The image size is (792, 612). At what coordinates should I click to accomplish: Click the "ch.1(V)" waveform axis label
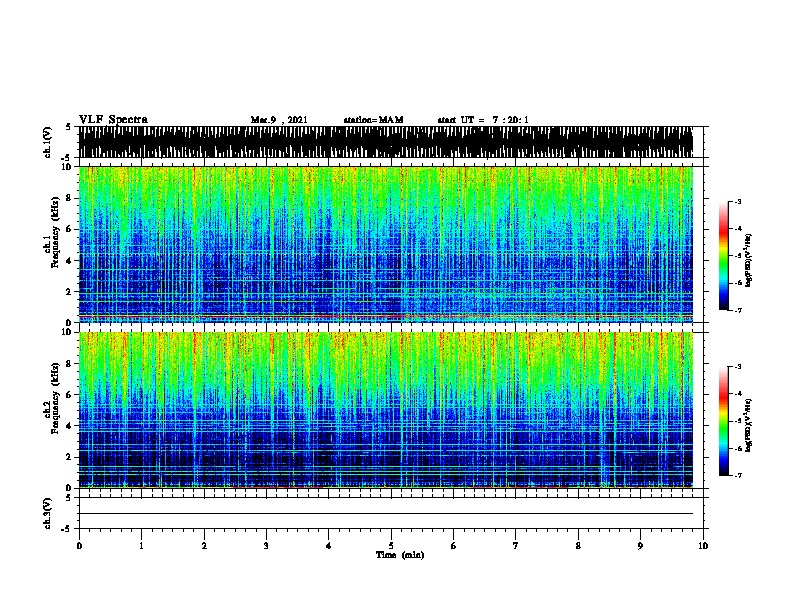coord(48,142)
